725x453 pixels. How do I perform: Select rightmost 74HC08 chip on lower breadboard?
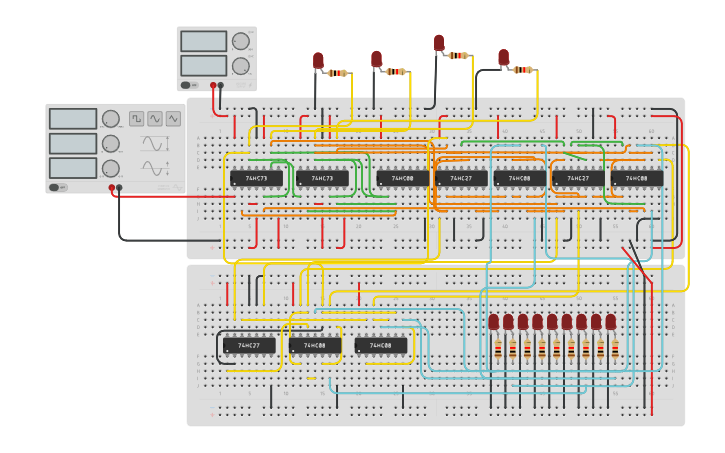point(381,345)
